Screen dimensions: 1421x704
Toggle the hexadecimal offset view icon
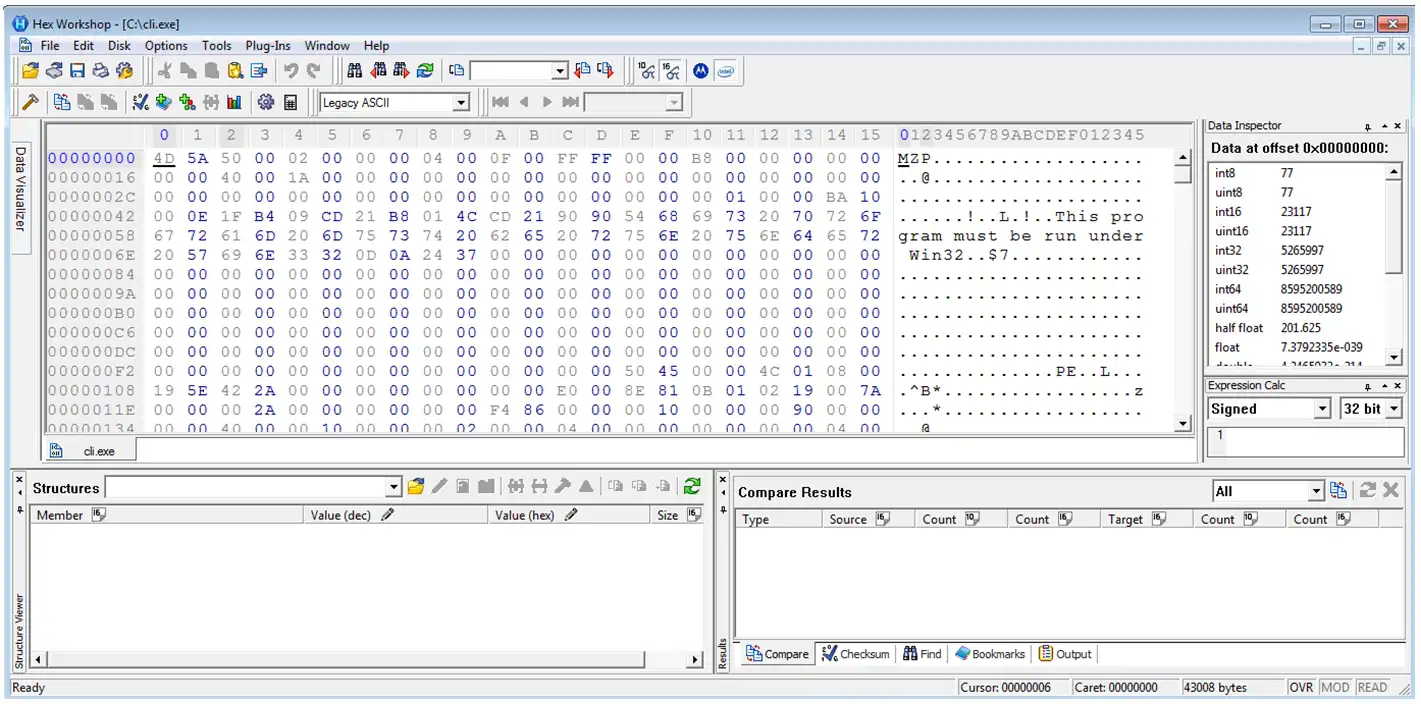(671, 71)
